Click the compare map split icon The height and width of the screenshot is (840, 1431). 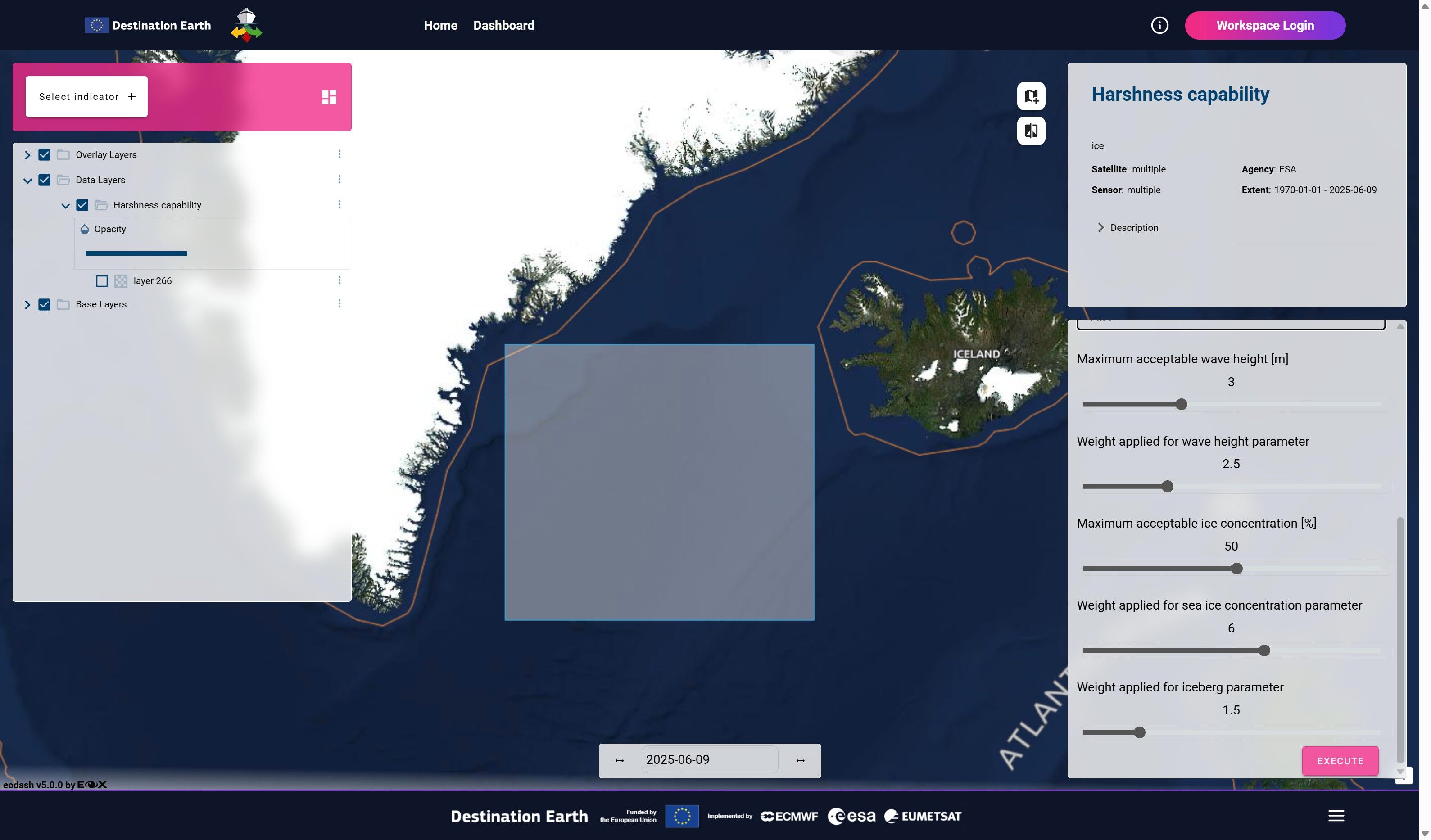click(1031, 131)
